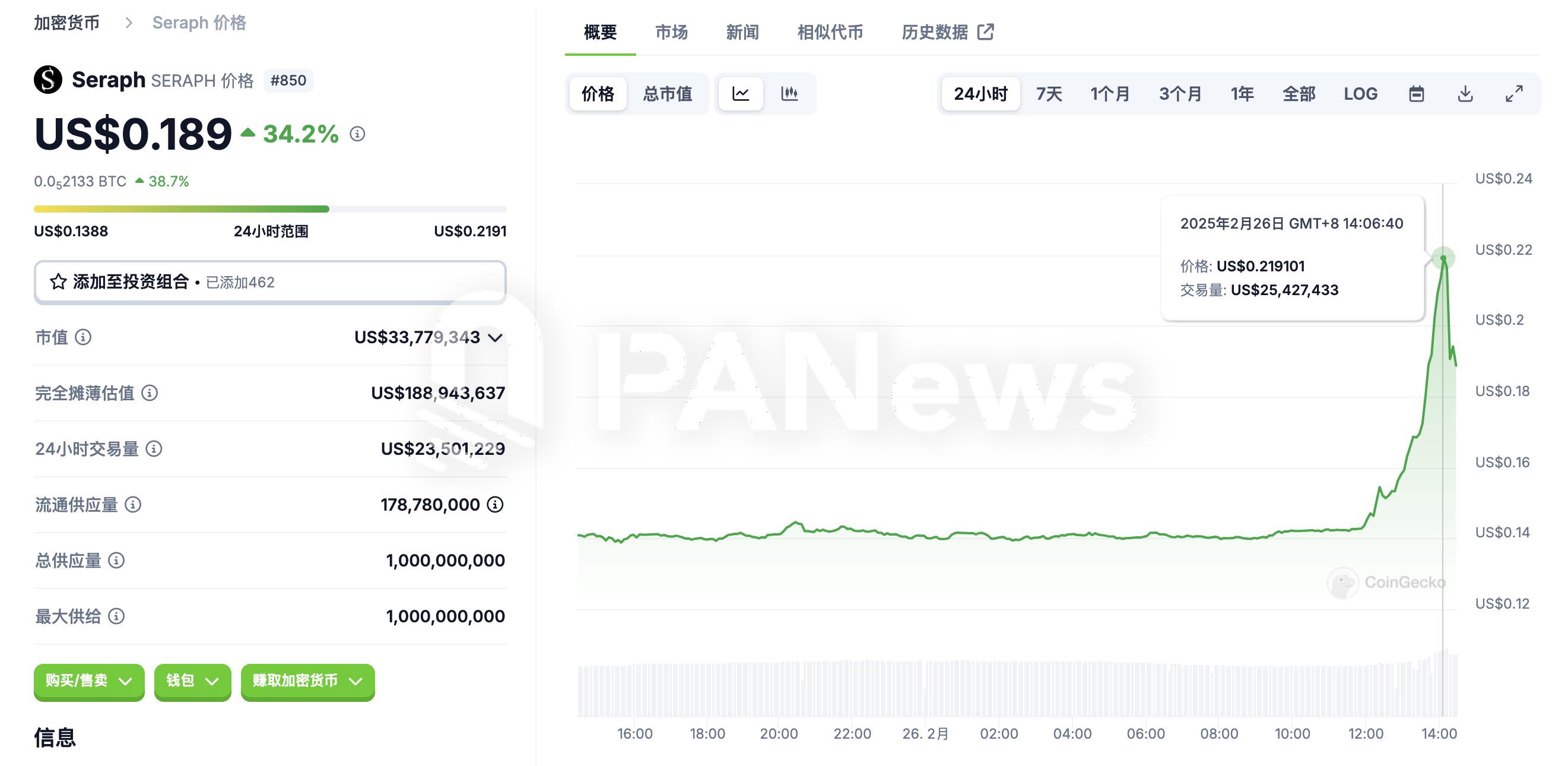
Task: Click the US$0.2191 24h high value
Action: 470,232
